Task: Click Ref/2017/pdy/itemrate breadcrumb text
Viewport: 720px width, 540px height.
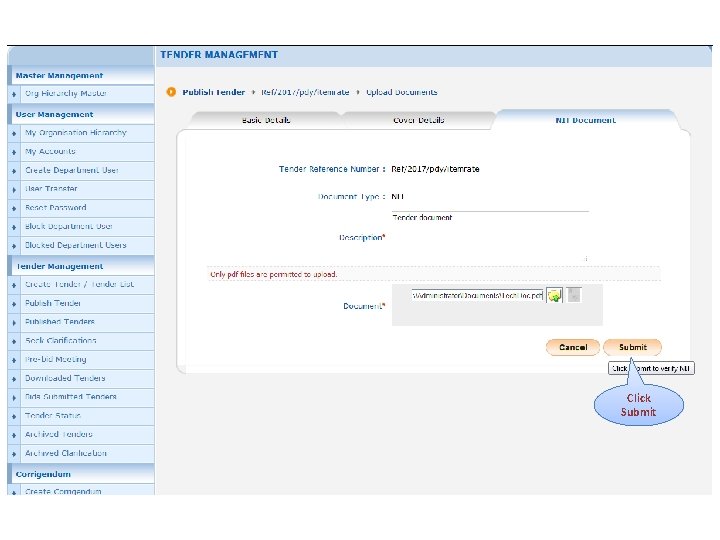Action: point(305,92)
